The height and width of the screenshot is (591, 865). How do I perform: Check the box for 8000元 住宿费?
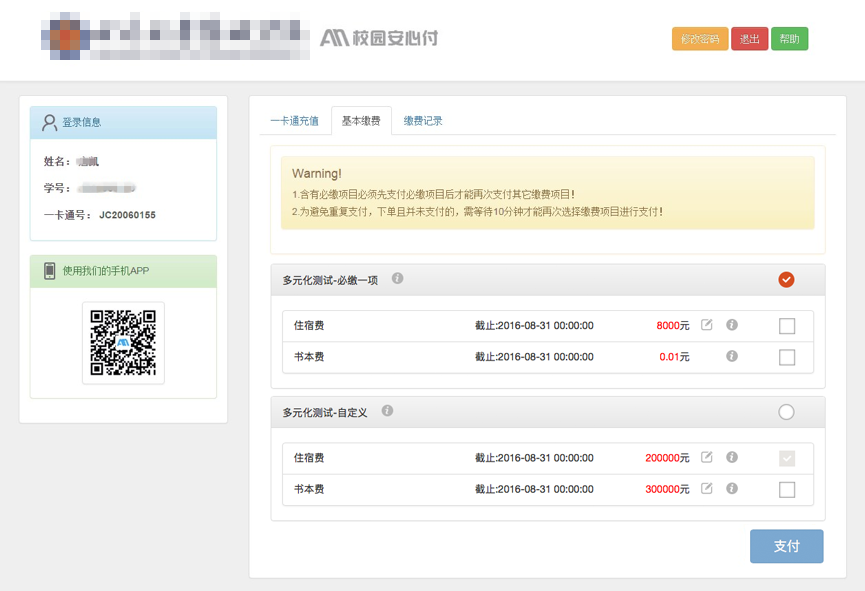787,326
